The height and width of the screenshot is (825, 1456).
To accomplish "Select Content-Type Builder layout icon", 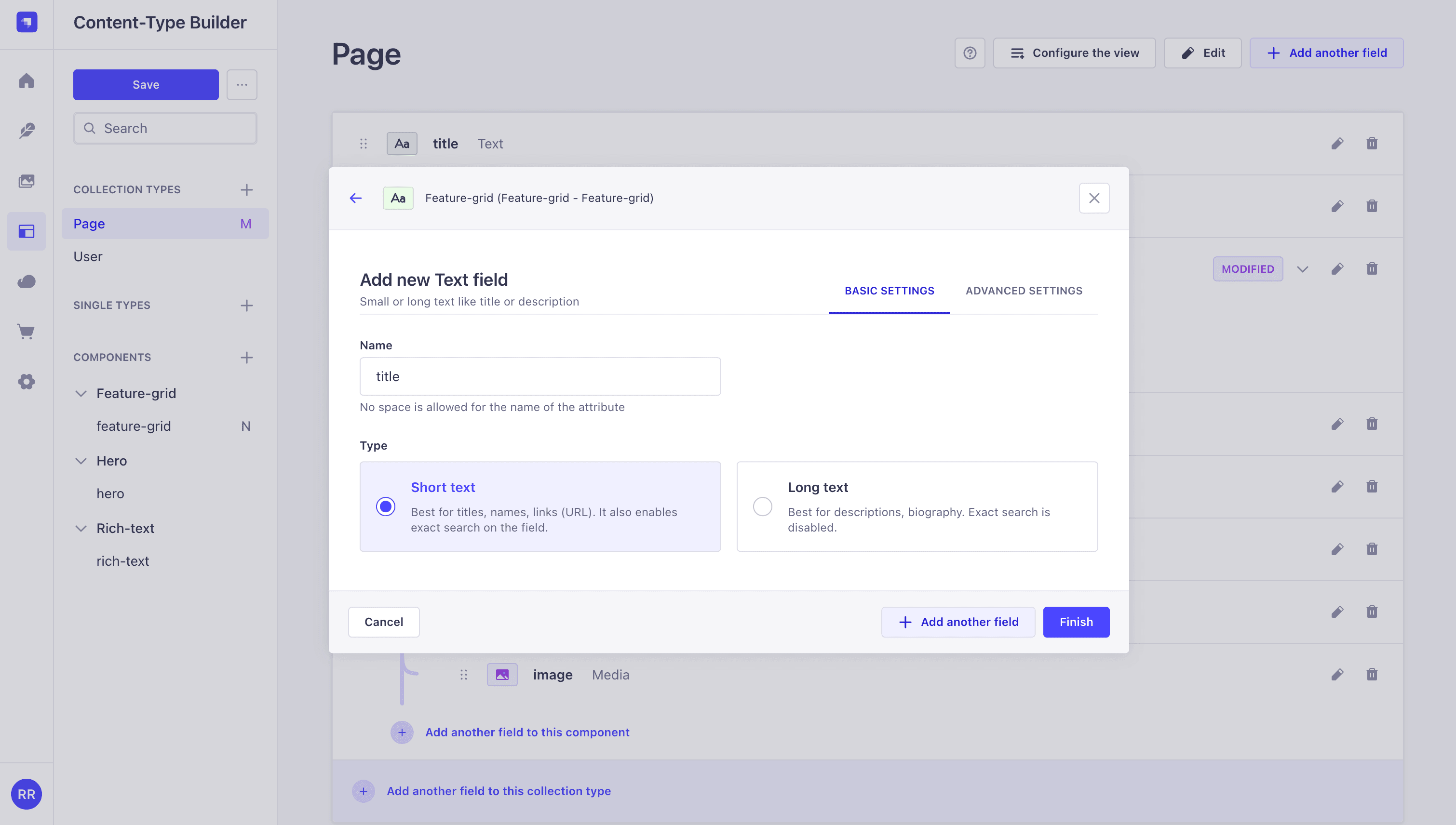I will point(27,231).
